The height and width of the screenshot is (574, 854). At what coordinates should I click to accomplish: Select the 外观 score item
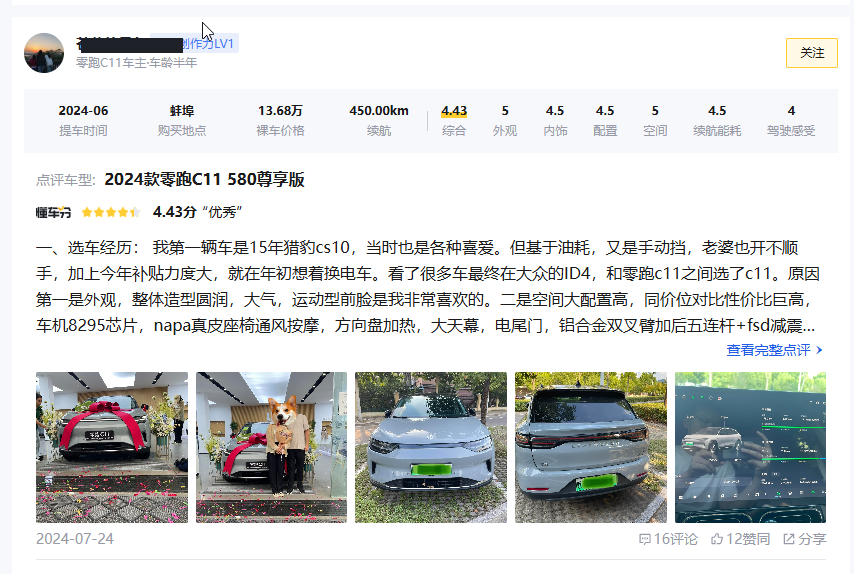pyautogui.click(x=505, y=120)
